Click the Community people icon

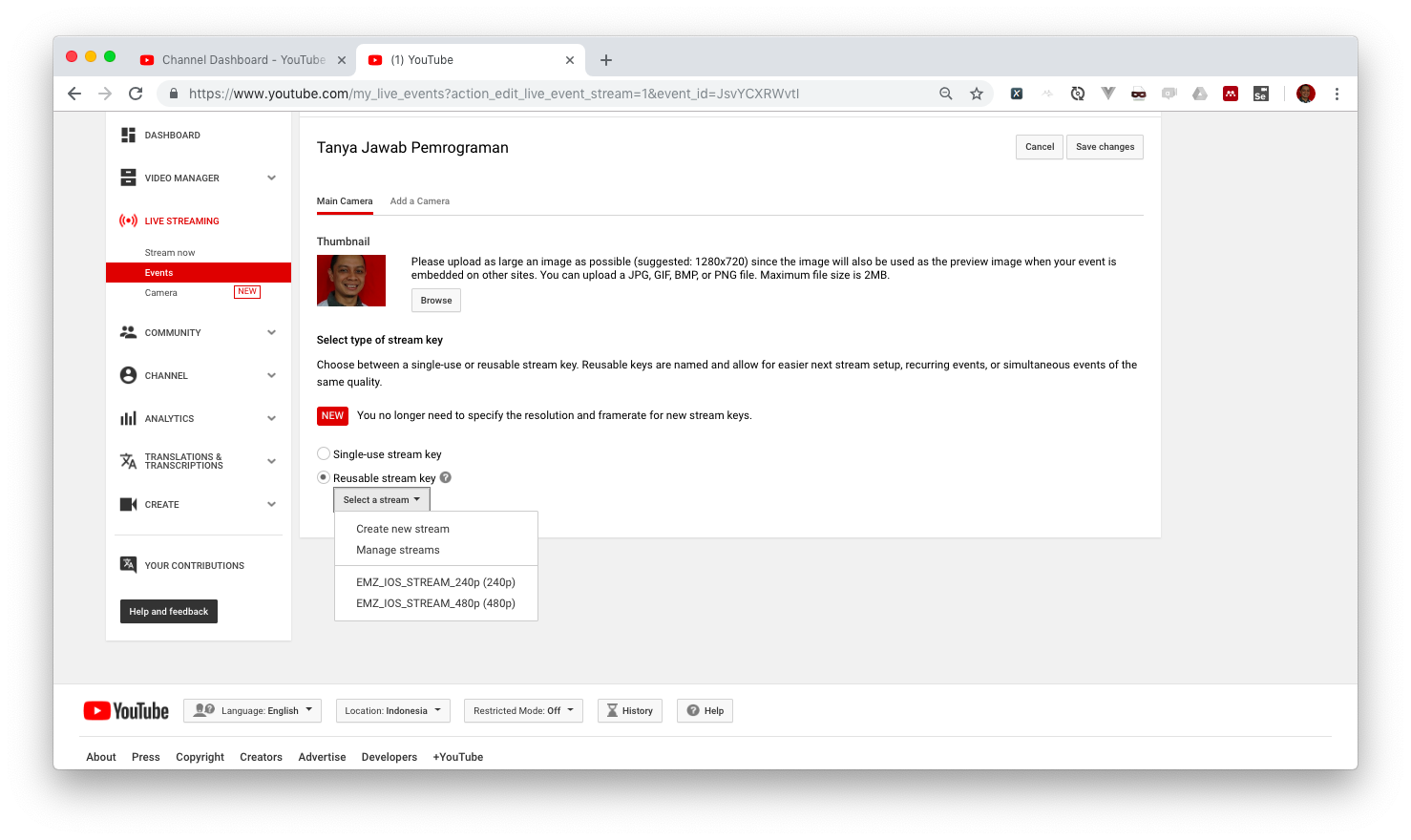(x=128, y=332)
